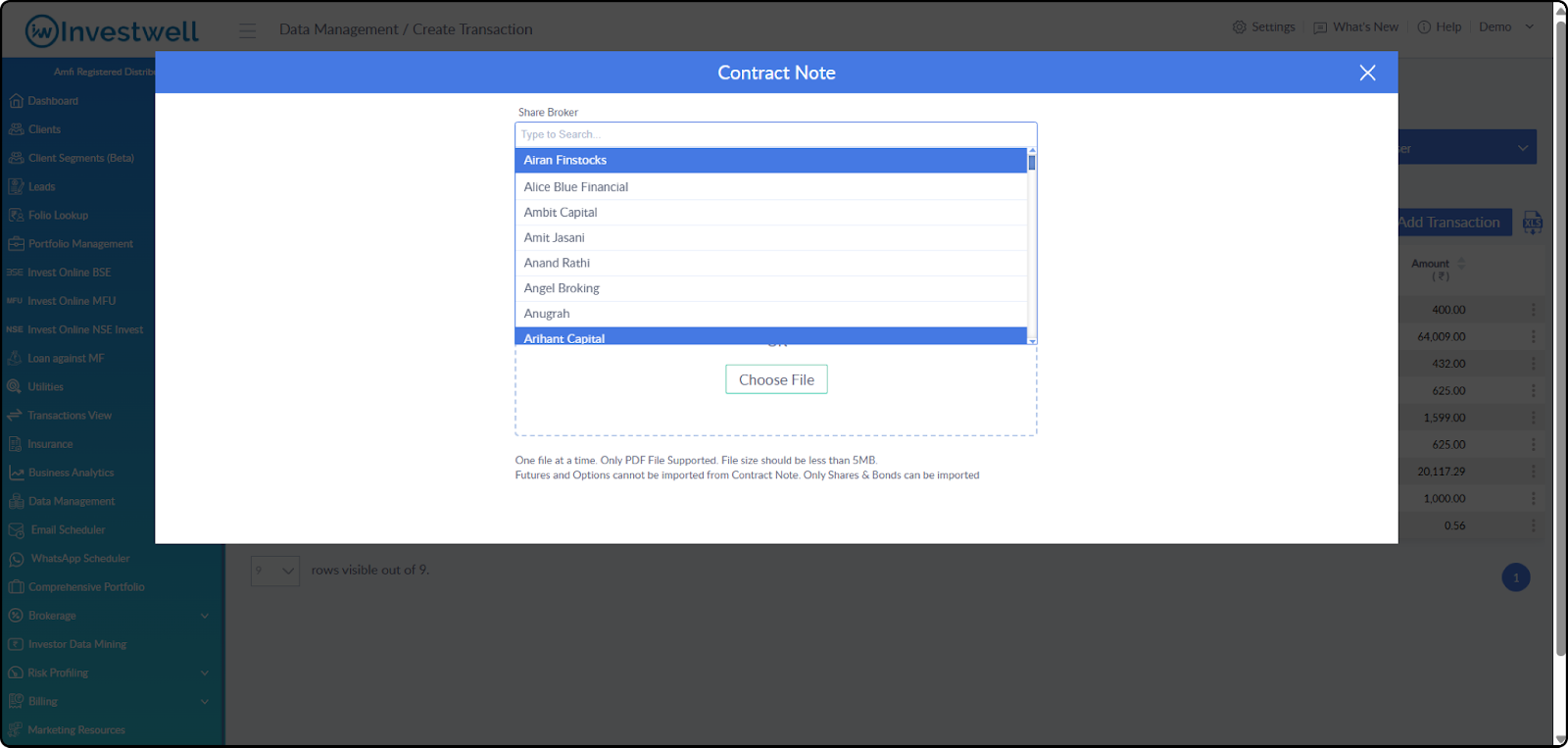The height and width of the screenshot is (748, 1568).
Task: Open Help in top bar
Action: tap(1439, 27)
